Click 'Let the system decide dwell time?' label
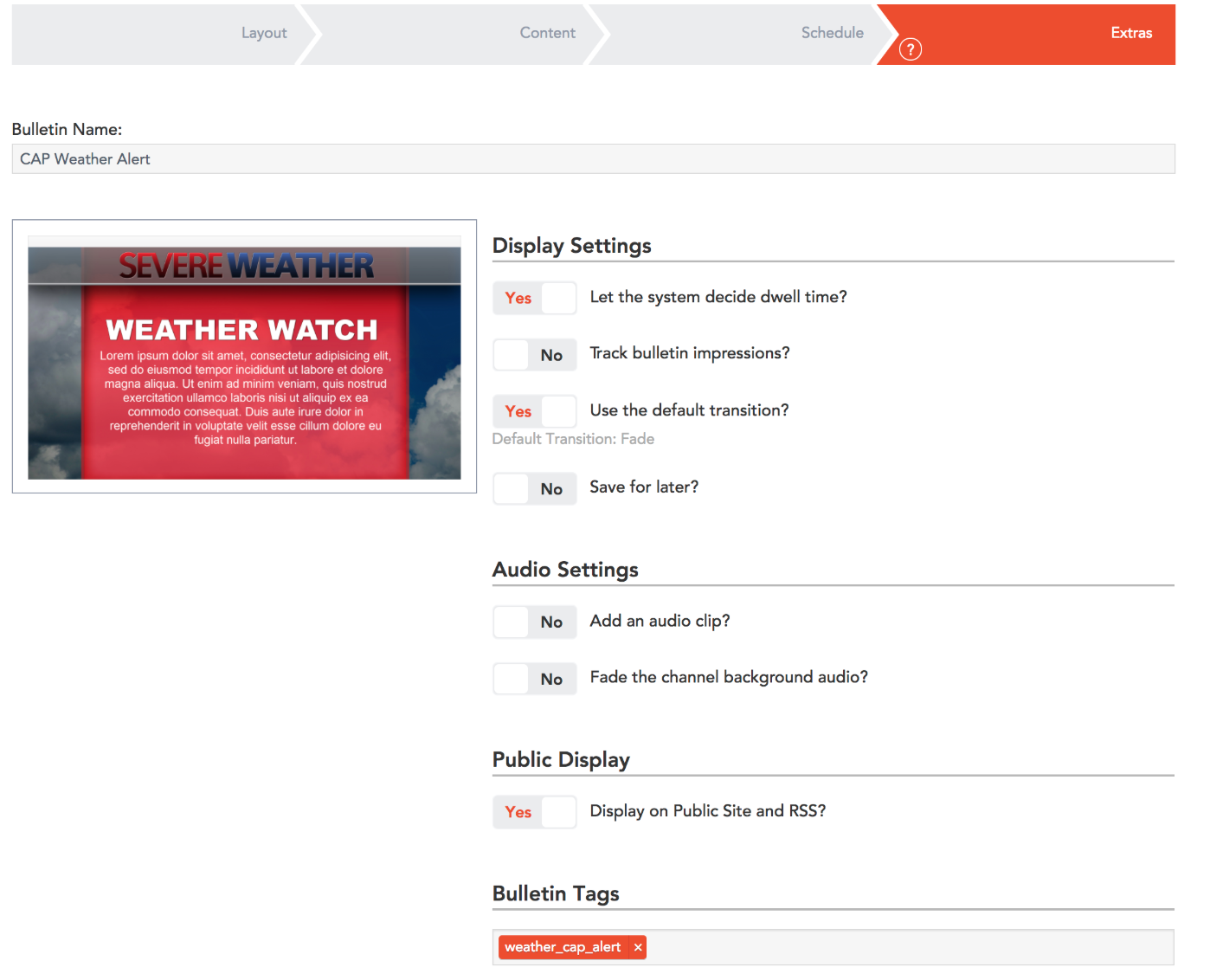This screenshot has height=980, width=1210. pyautogui.click(x=718, y=297)
